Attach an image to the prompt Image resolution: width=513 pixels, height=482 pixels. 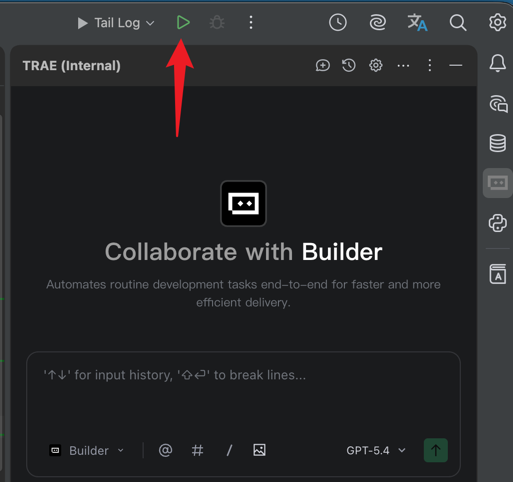(x=259, y=450)
